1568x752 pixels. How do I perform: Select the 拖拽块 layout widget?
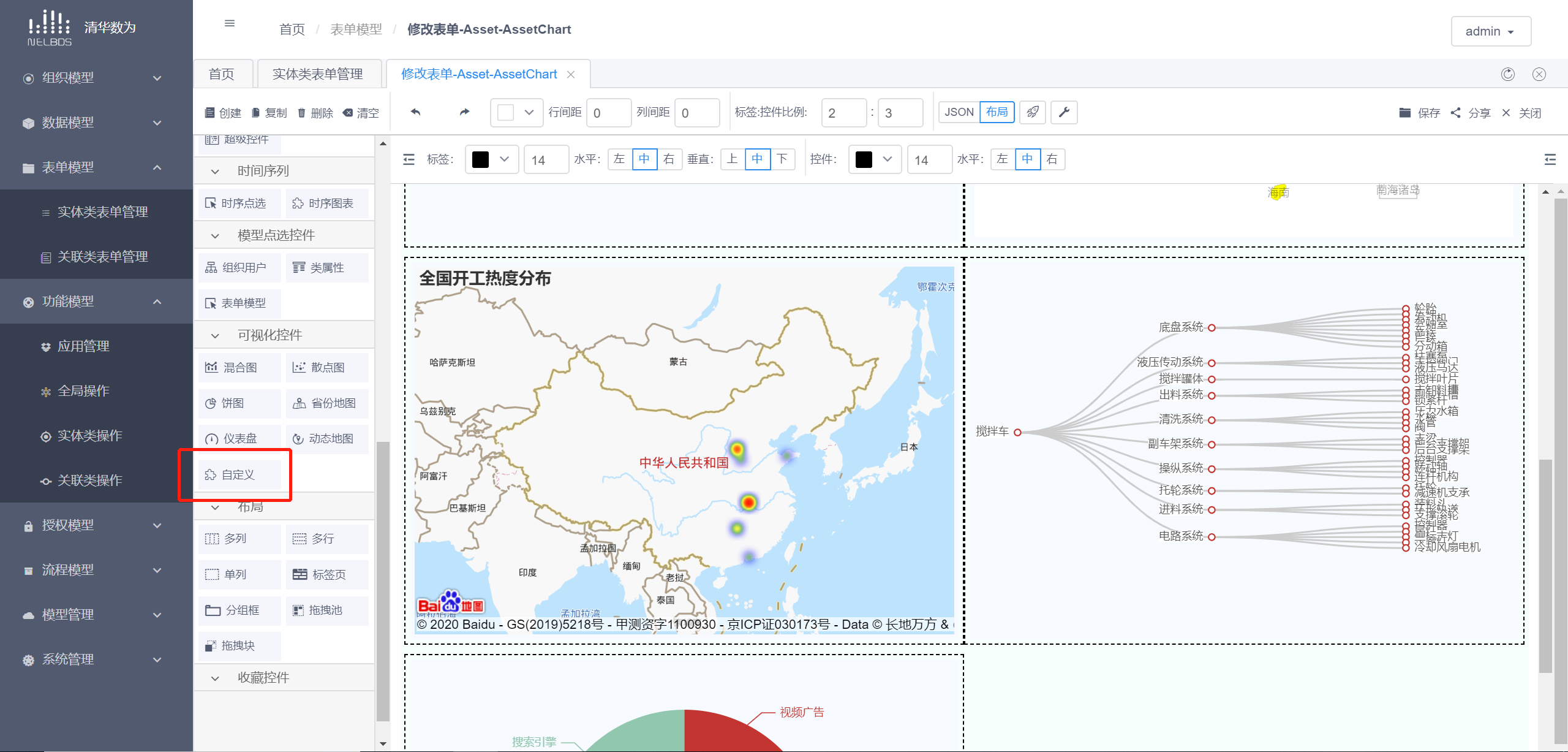tap(239, 645)
